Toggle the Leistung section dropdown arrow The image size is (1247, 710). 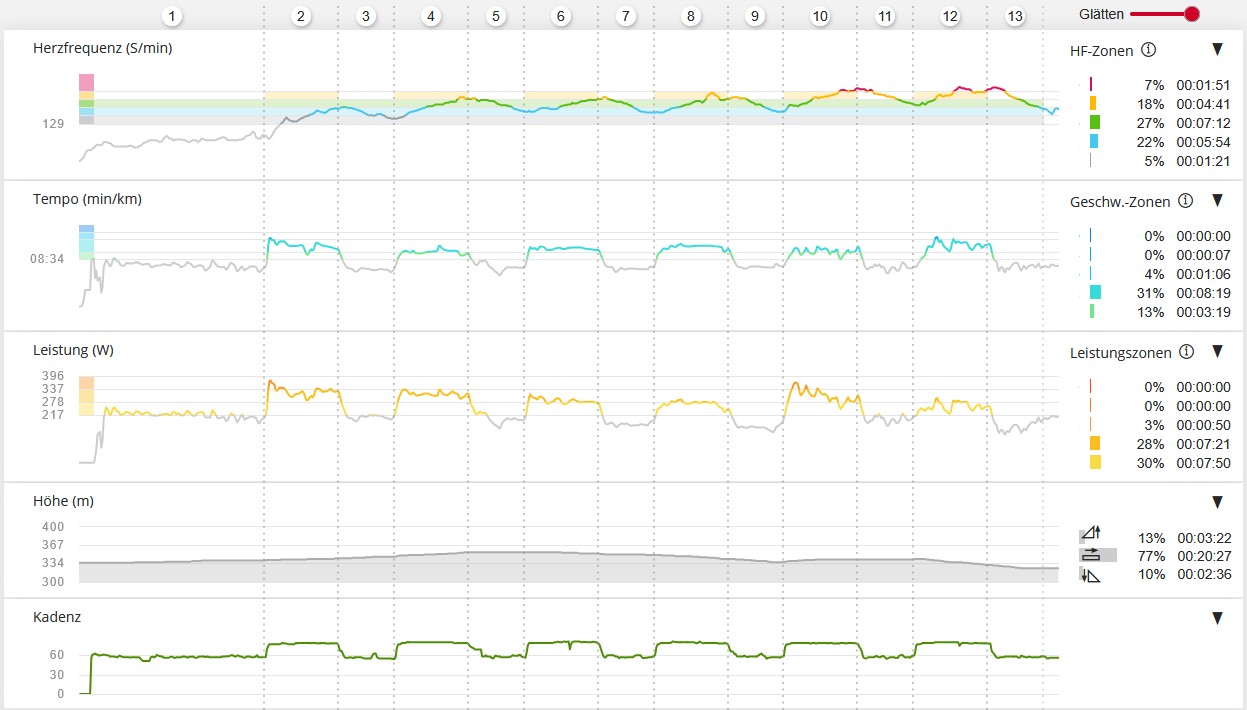pos(1217,351)
